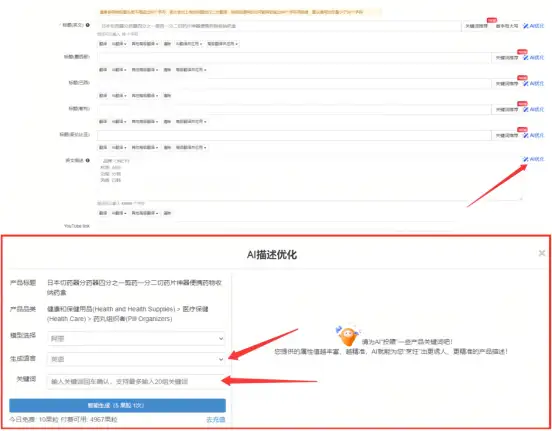Click AI优化 beside the 产品描述 text area
Image resolution: width=552 pixels, height=431 pixels.
pyautogui.click(x=533, y=159)
